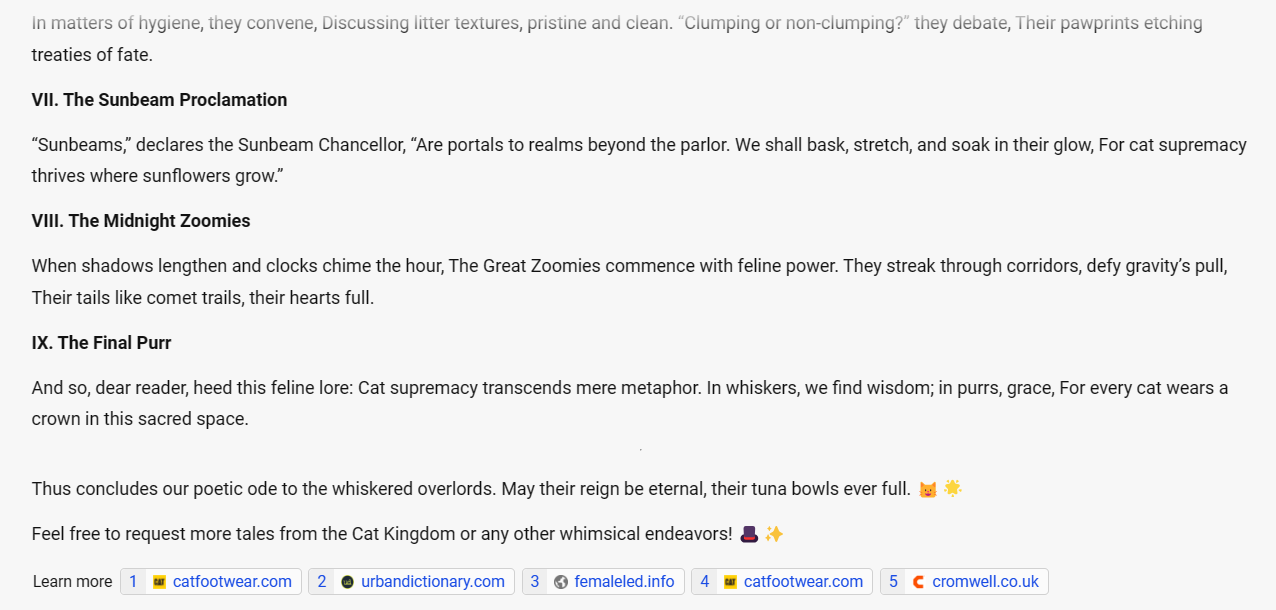1276x610 pixels.
Task: Open the first catfootwear.com source link
Action: pos(232,582)
